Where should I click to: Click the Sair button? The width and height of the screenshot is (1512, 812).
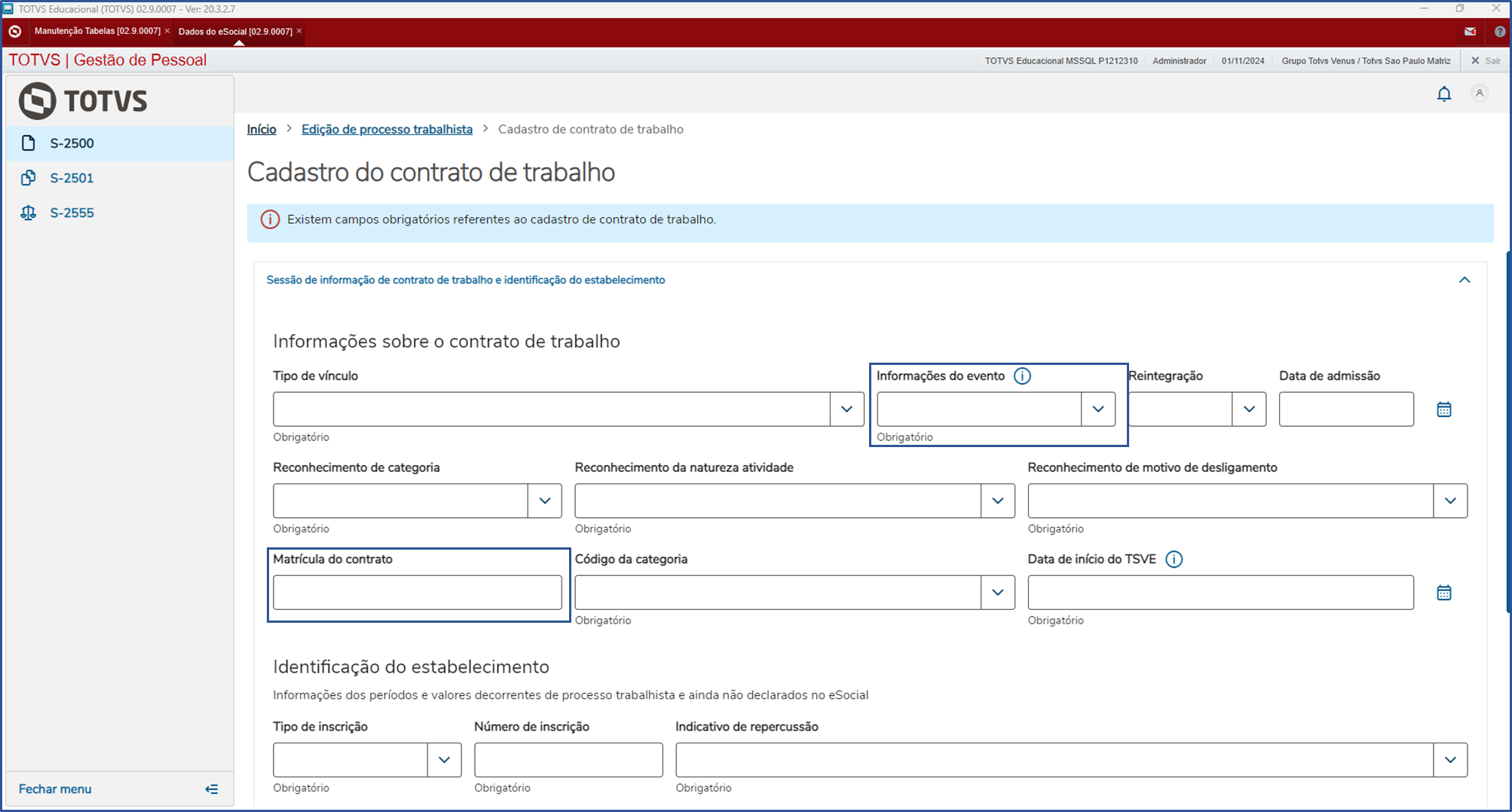coord(1486,61)
